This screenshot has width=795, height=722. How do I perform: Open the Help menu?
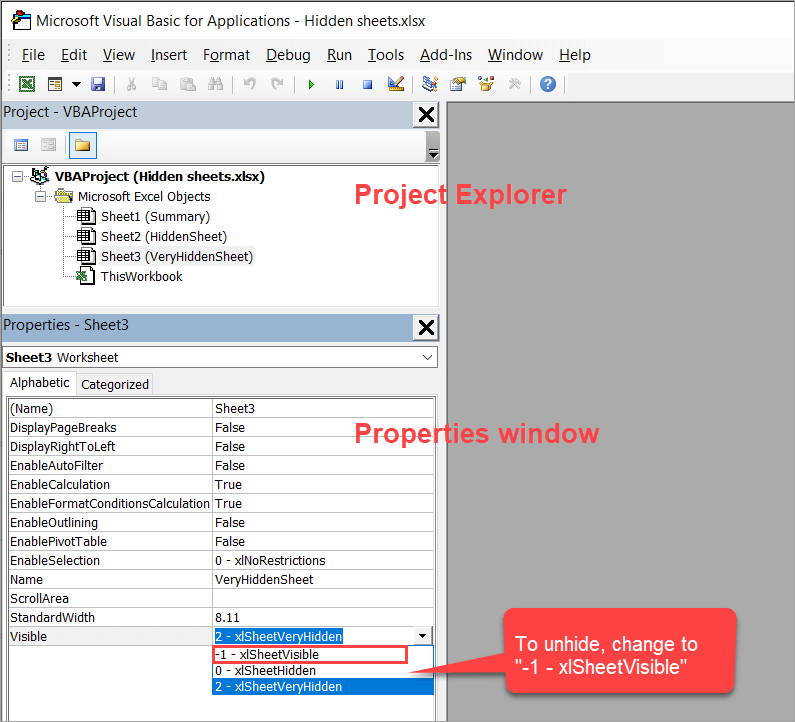click(574, 55)
